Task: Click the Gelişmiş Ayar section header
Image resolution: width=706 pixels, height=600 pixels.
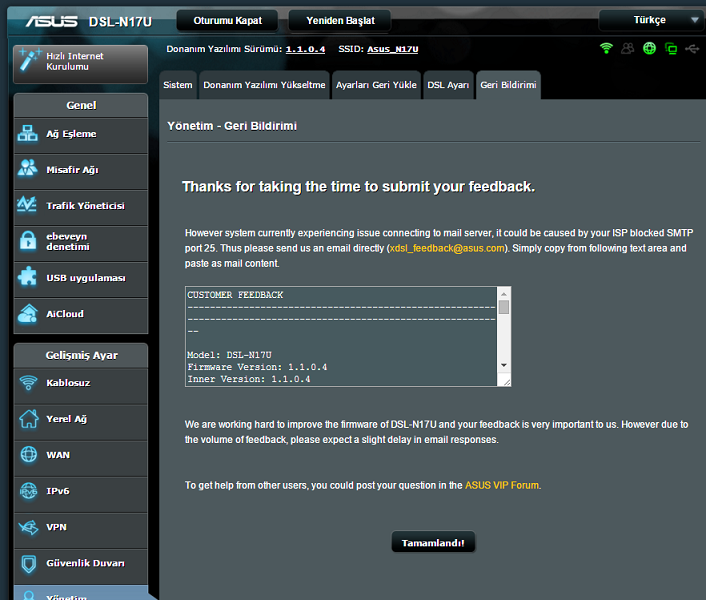Action: [81, 356]
